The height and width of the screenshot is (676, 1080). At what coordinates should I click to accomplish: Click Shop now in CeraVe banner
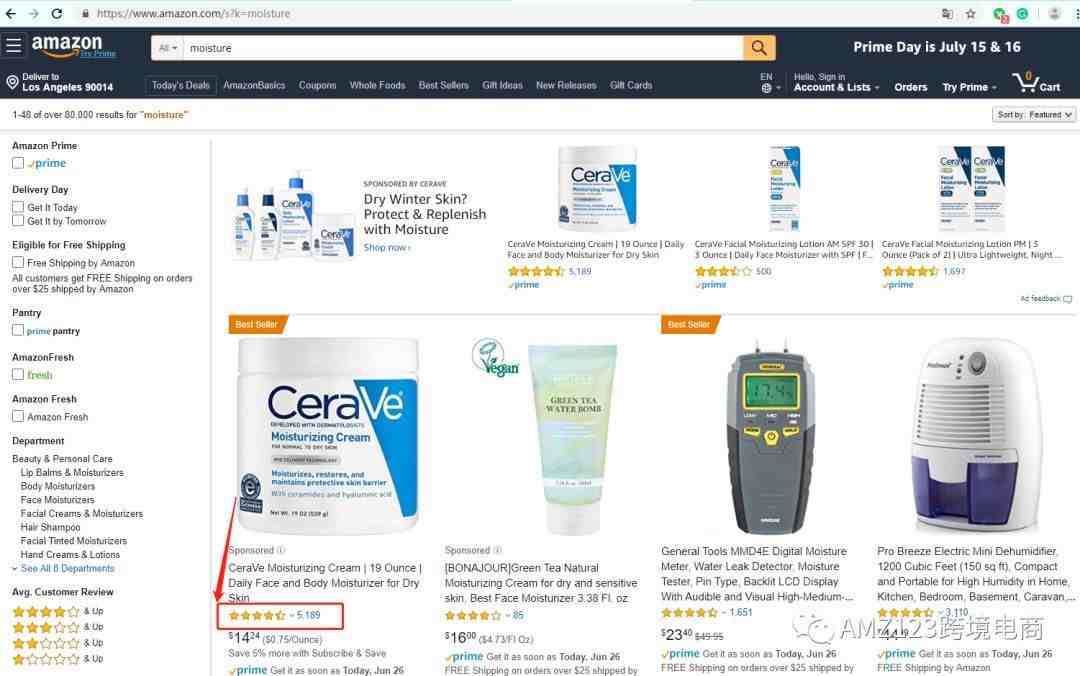coord(386,247)
